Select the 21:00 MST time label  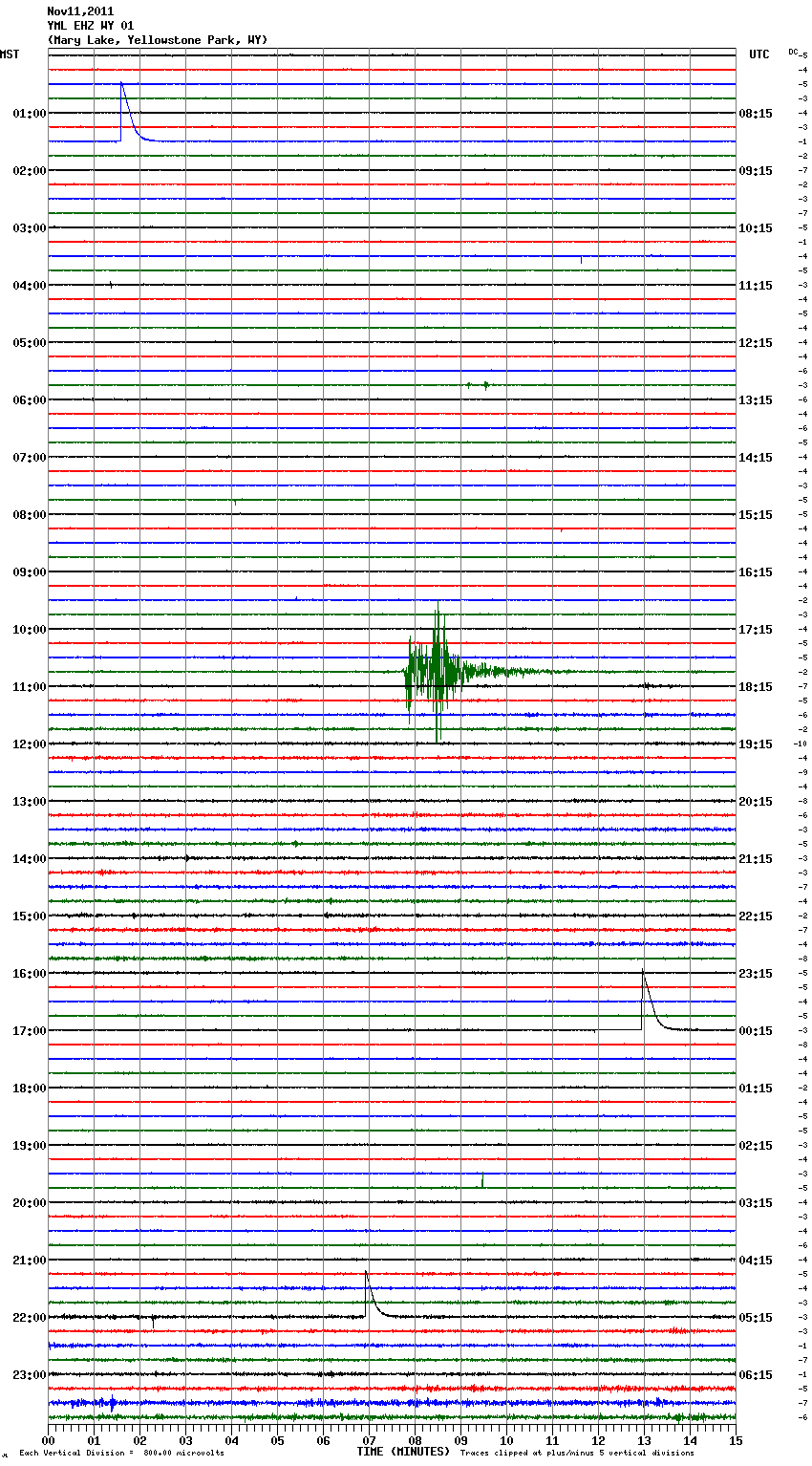click(x=30, y=1260)
